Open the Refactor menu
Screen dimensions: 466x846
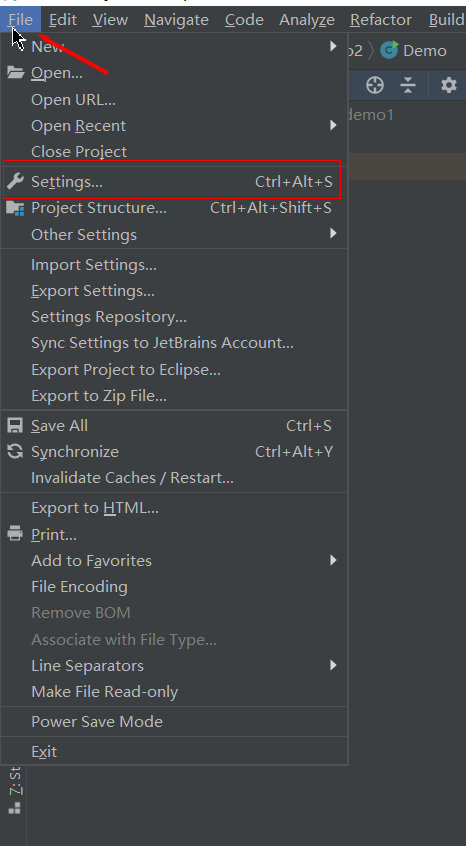pos(381,20)
